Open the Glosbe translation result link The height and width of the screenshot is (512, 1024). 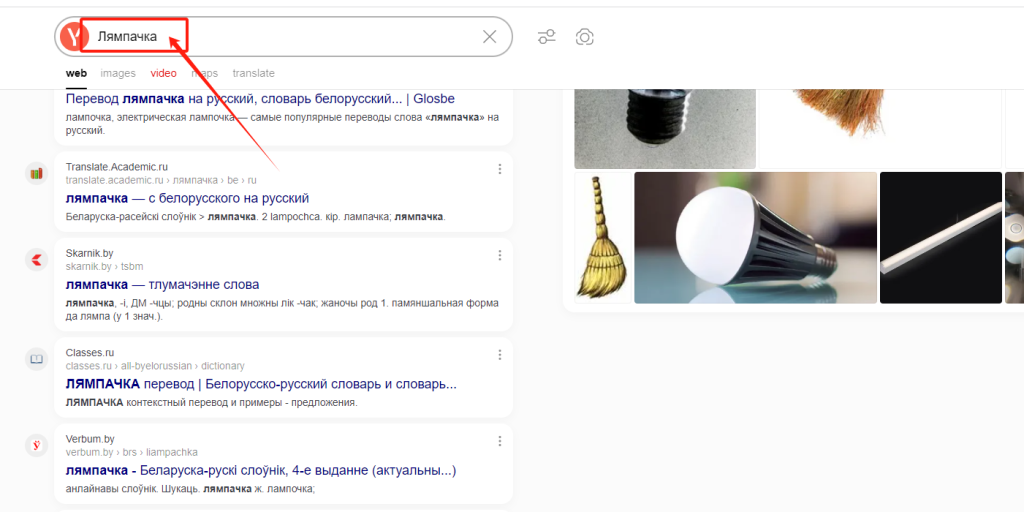pos(260,99)
